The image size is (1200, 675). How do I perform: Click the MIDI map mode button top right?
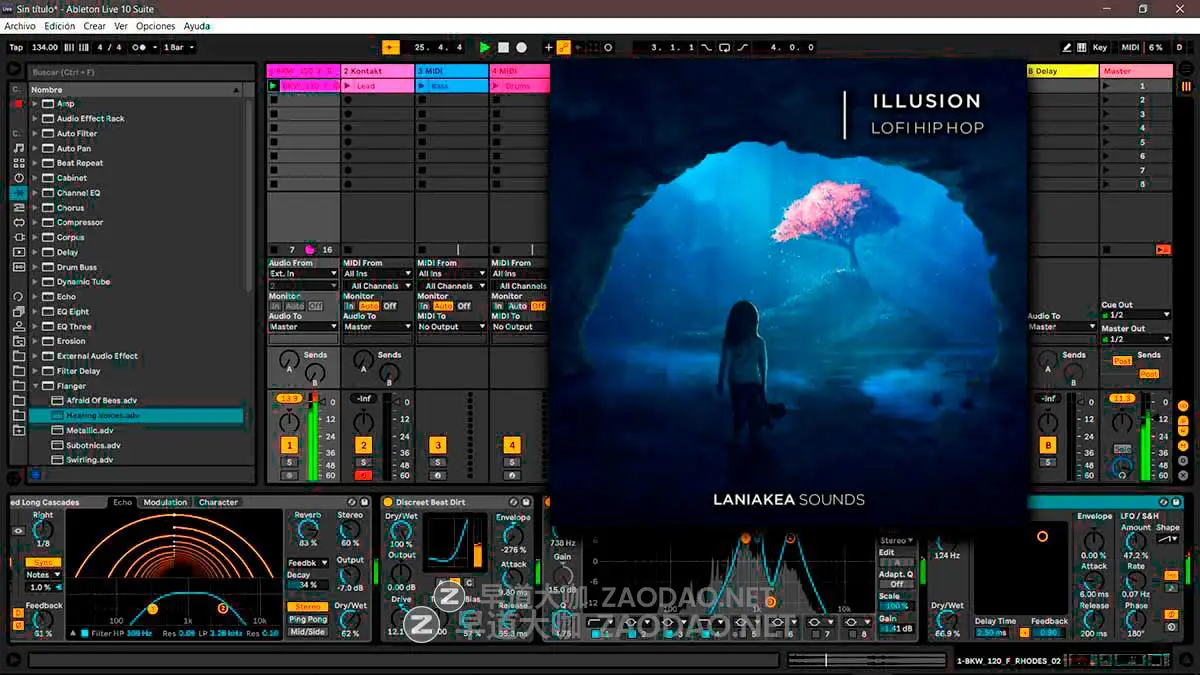point(1131,47)
